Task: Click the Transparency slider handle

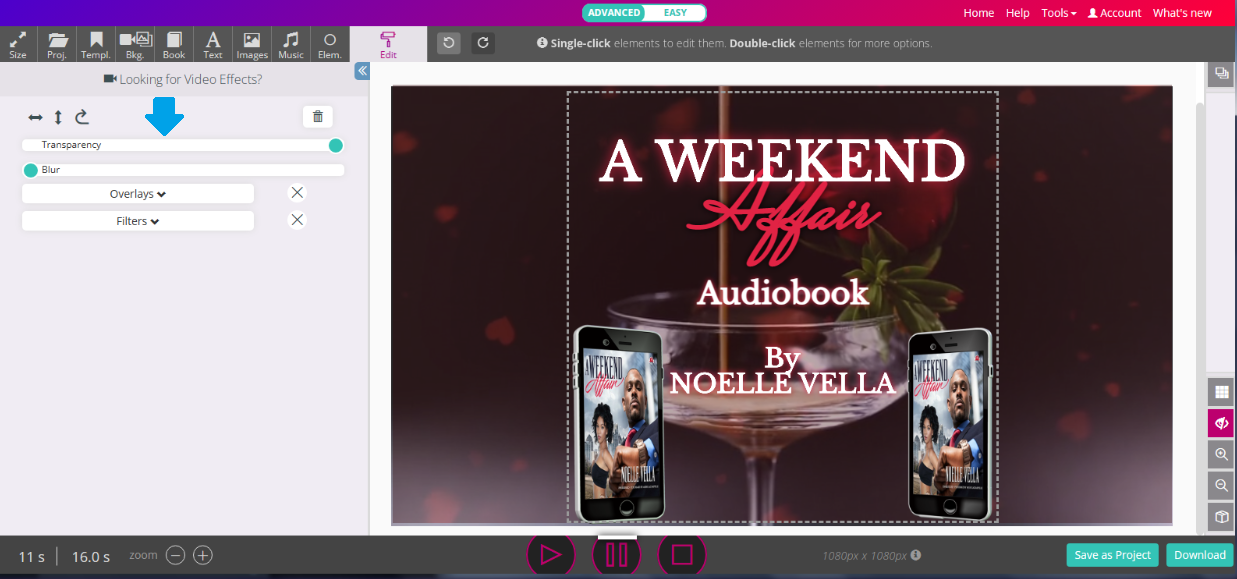Action: [336, 146]
